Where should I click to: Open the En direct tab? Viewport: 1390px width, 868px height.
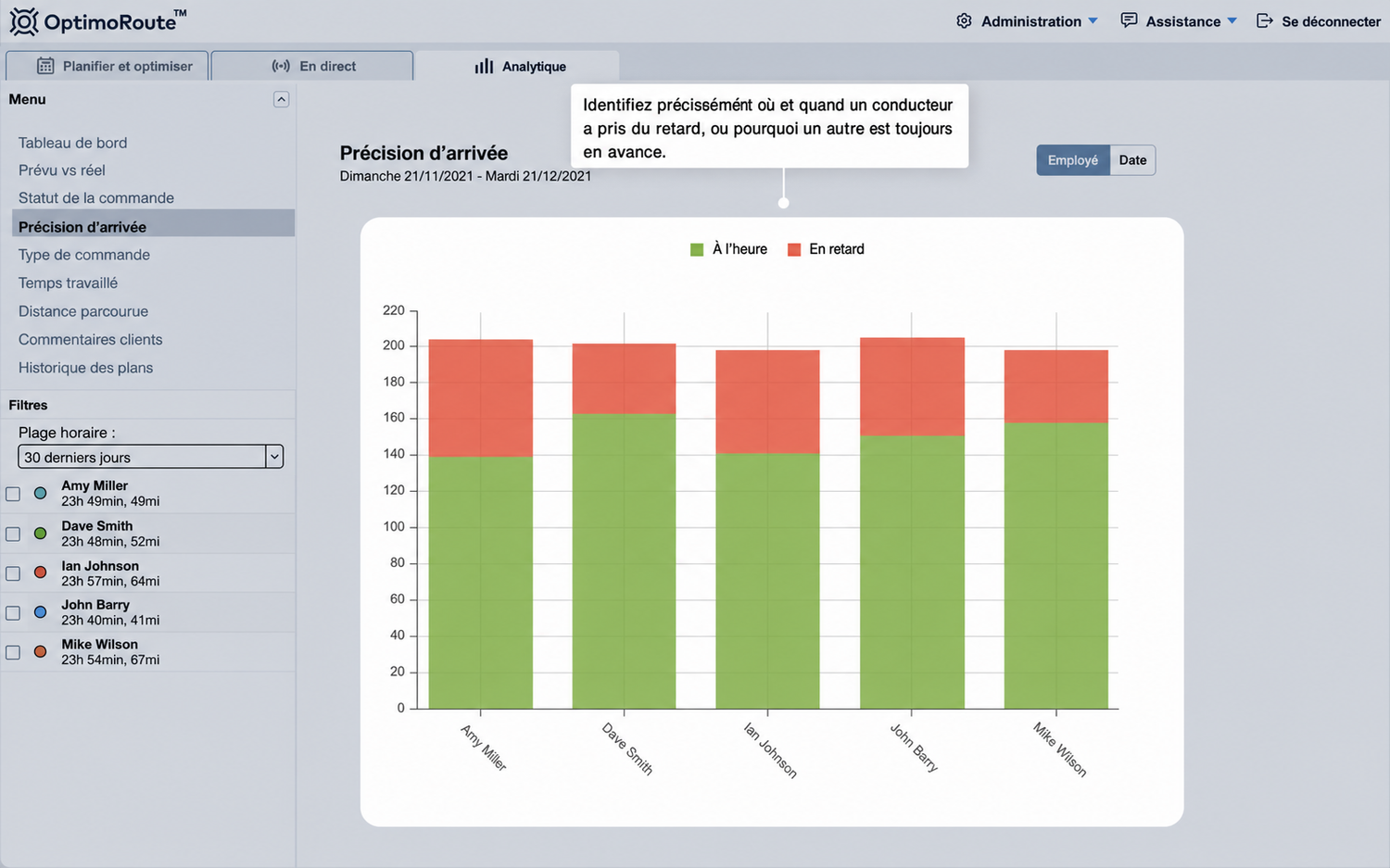point(312,66)
